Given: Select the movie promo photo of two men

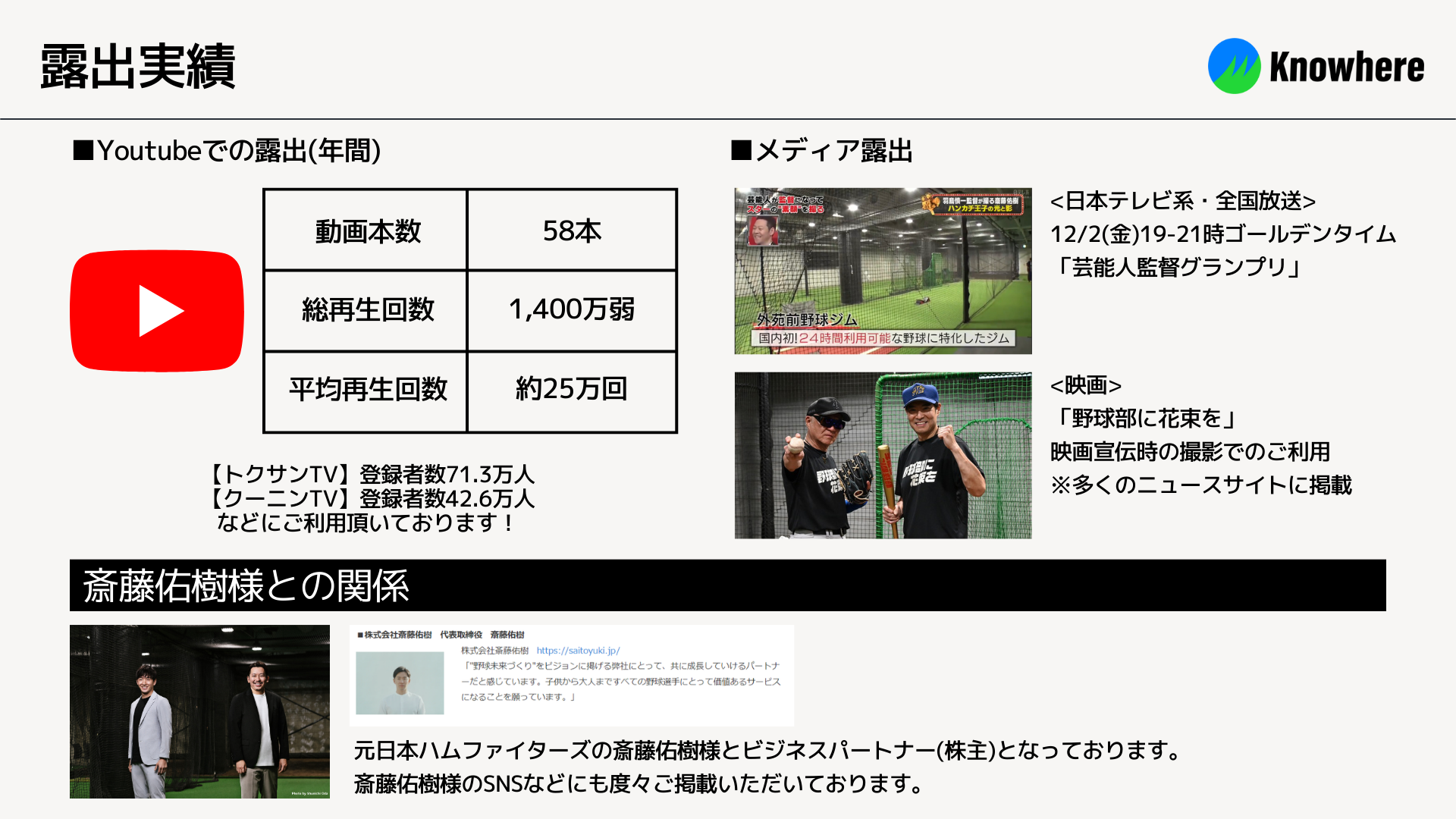Looking at the screenshot, I should pos(883,455).
